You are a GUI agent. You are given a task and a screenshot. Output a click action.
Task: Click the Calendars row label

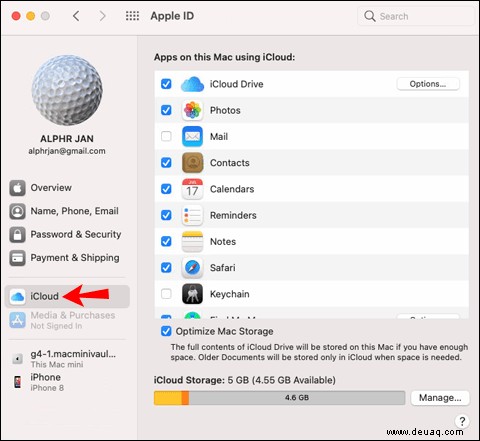click(232, 189)
